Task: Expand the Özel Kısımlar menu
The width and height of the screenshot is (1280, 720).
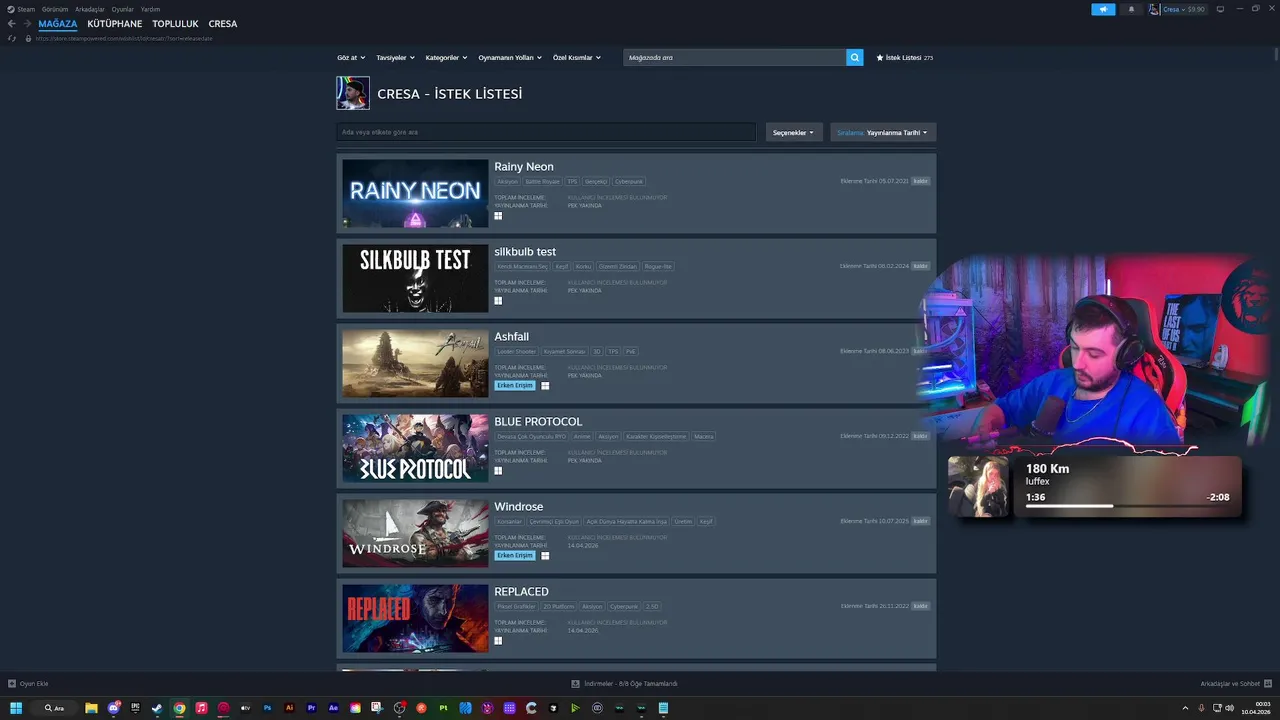Action: coord(577,58)
